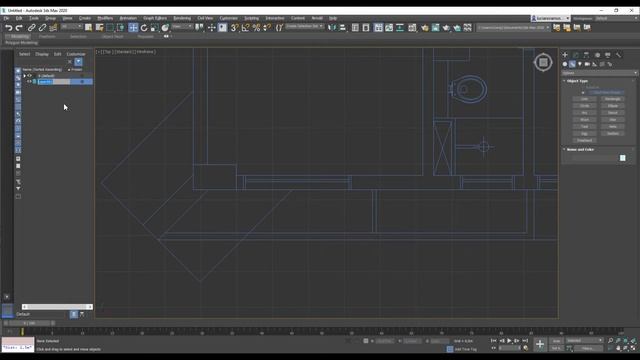
Task: Expand the 0 (default) layer tree arrow
Action: [x=24, y=76]
